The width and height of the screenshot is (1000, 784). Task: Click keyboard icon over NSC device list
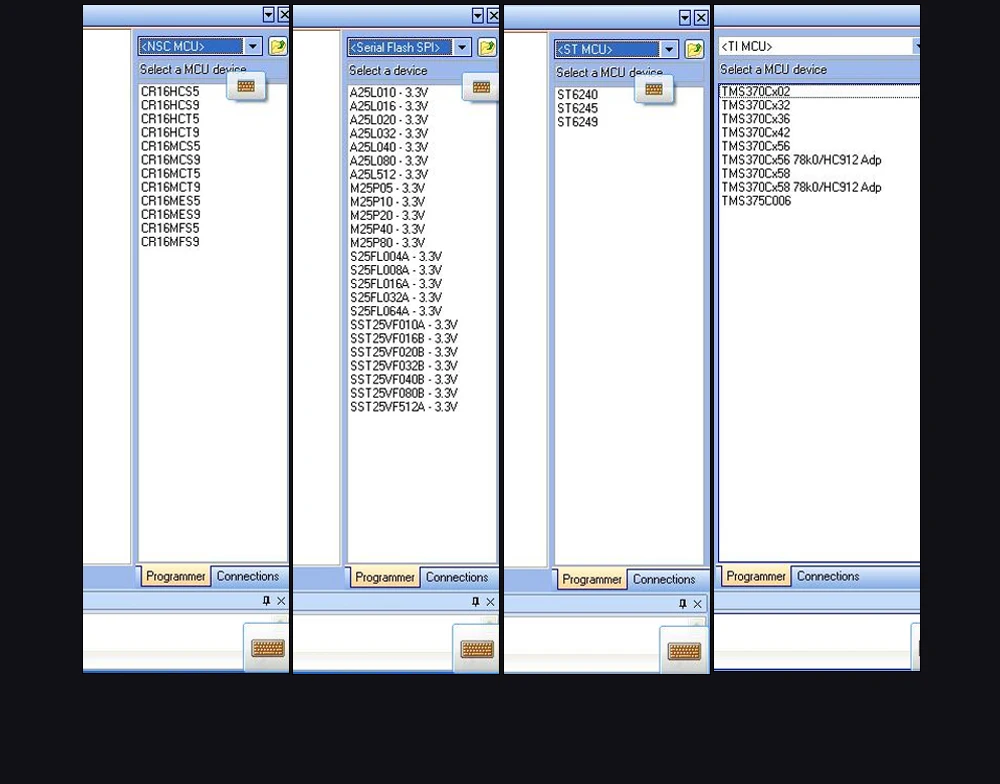click(246, 85)
